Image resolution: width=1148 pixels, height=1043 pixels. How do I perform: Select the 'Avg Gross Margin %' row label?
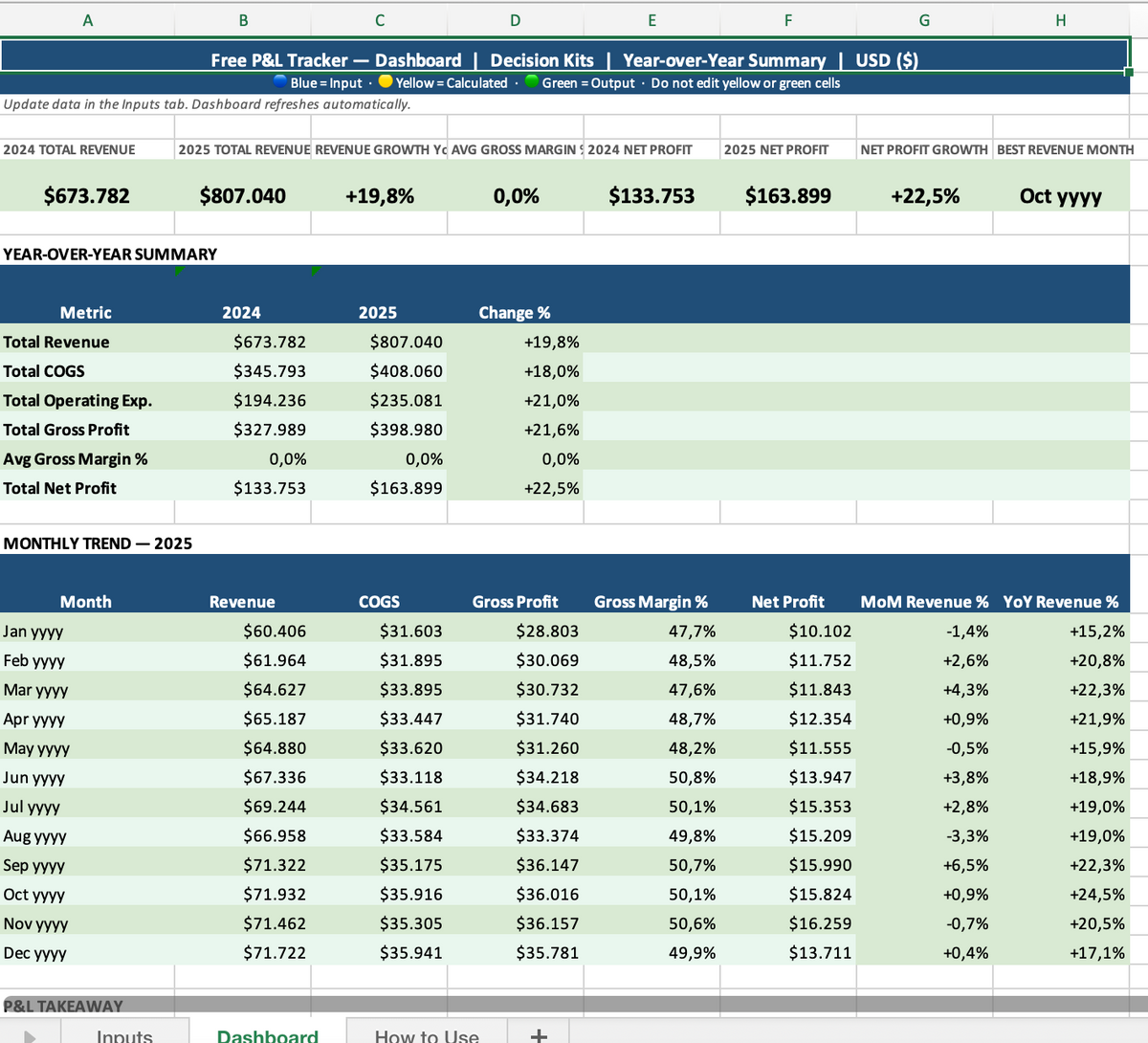click(x=76, y=459)
